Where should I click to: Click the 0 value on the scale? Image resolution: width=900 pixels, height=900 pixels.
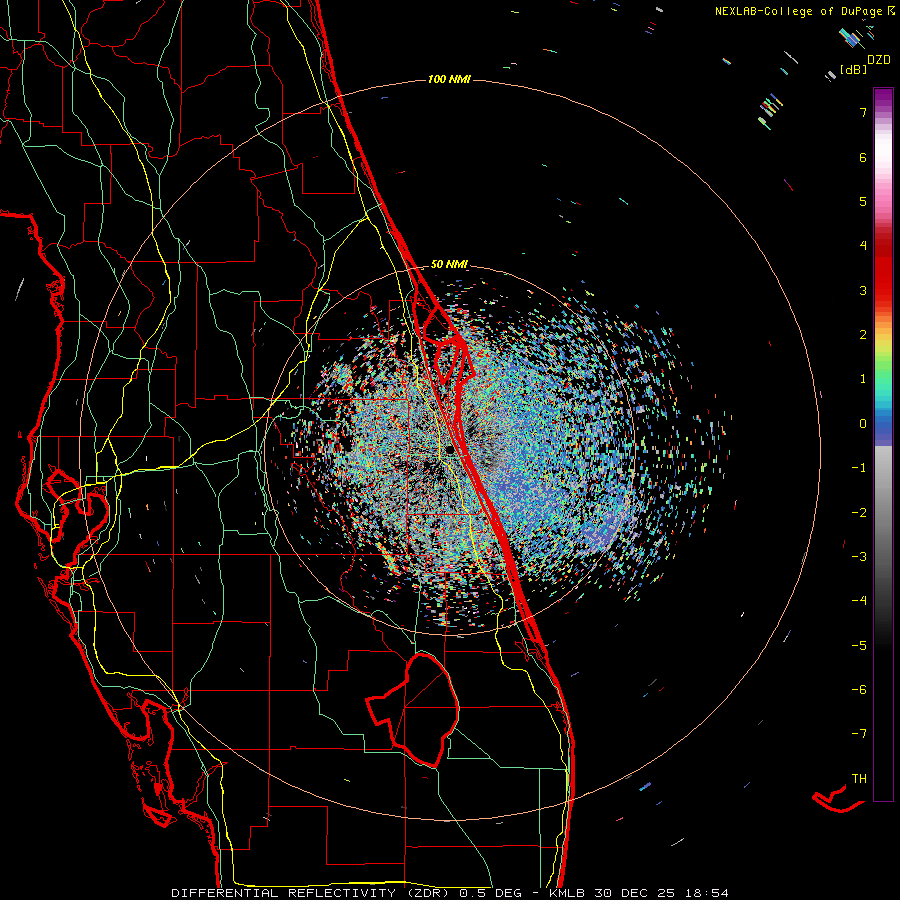coord(863,424)
